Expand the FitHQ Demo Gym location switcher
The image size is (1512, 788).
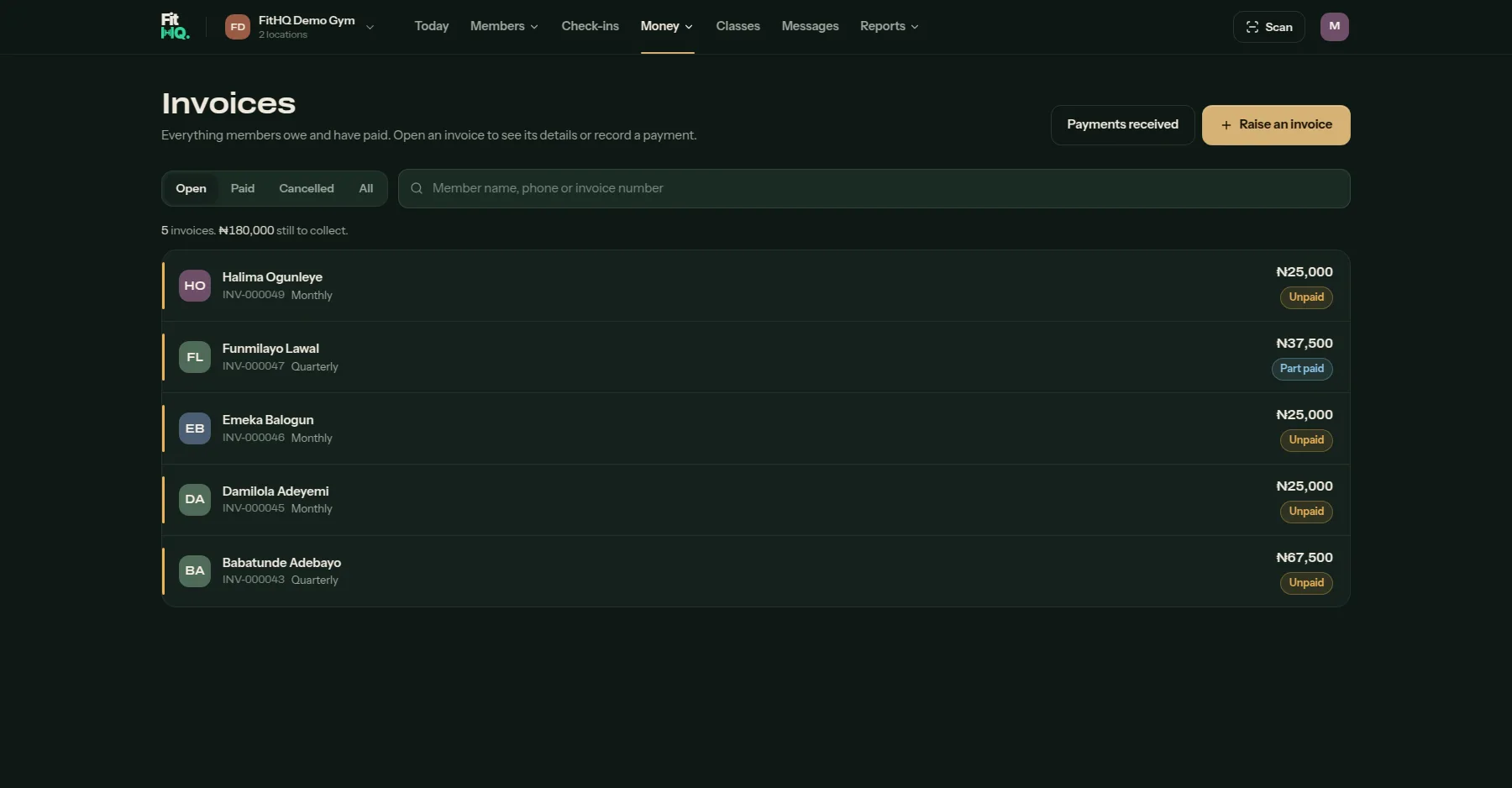tap(300, 27)
